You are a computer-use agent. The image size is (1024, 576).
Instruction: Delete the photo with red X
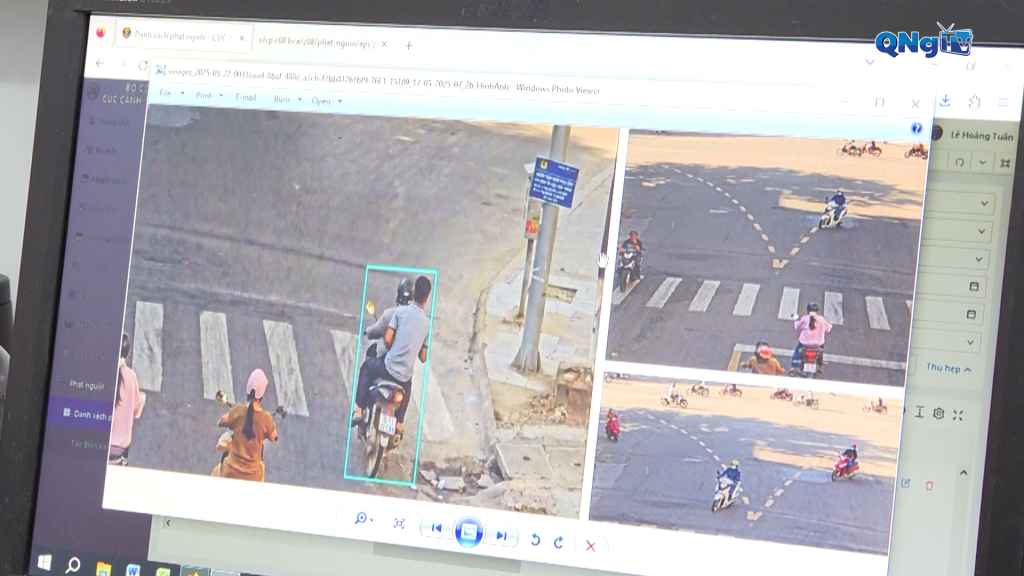[590, 545]
